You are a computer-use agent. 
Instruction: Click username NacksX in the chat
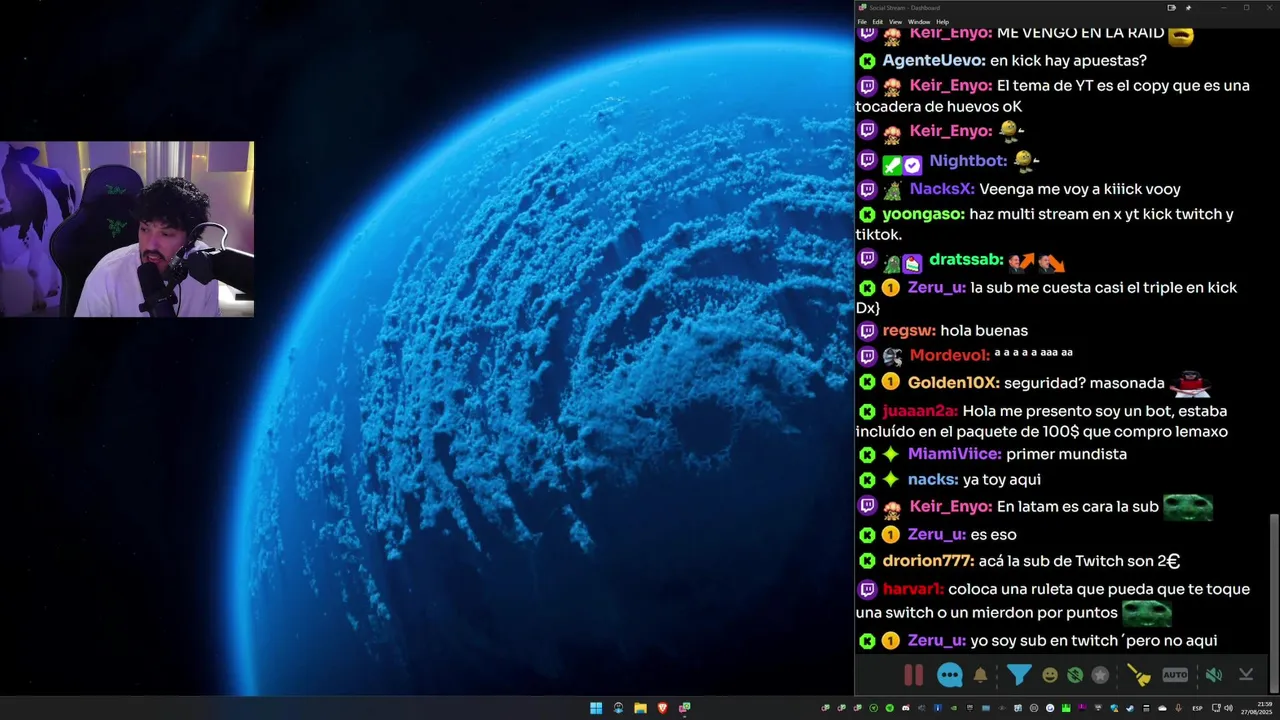[941, 189]
